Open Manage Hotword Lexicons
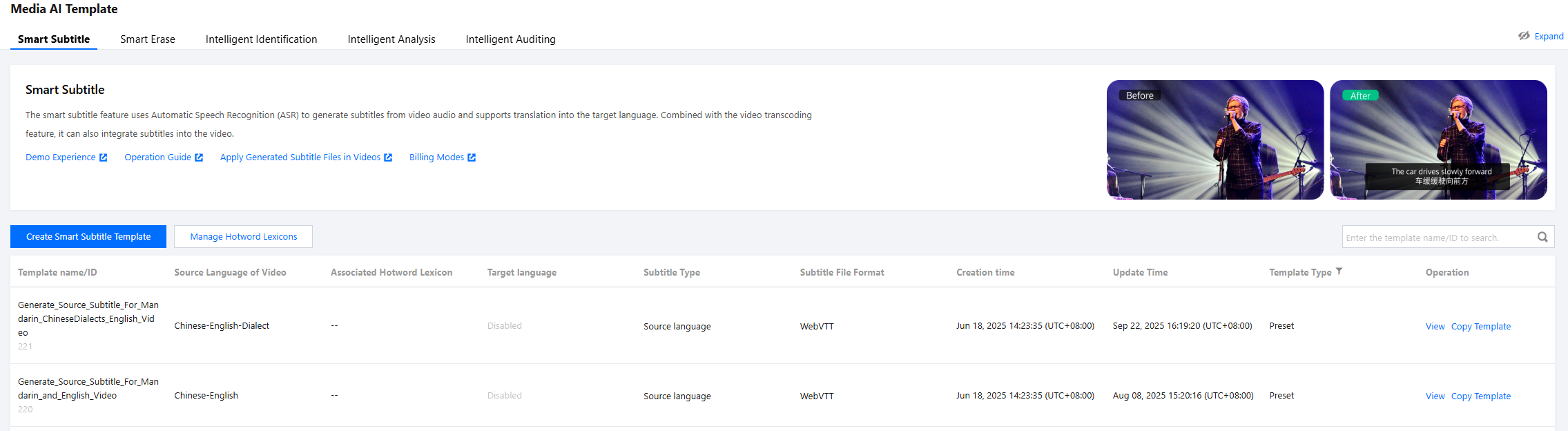This screenshot has height=431, width=1568. 243,236
